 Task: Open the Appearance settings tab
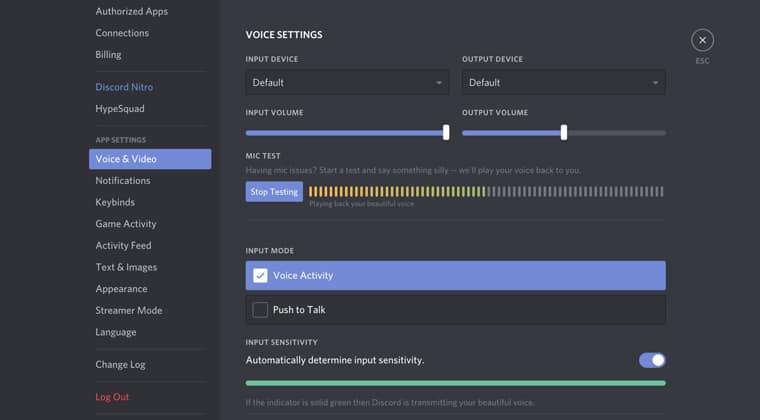click(x=121, y=289)
